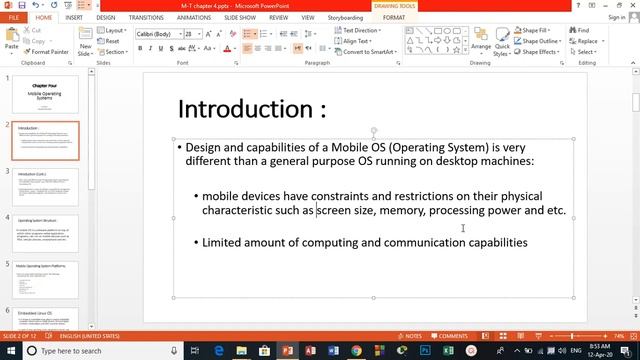Image resolution: width=640 pixels, height=360 pixels.
Task: Switch to the SLIDE SHOW tab
Action: pos(240,18)
